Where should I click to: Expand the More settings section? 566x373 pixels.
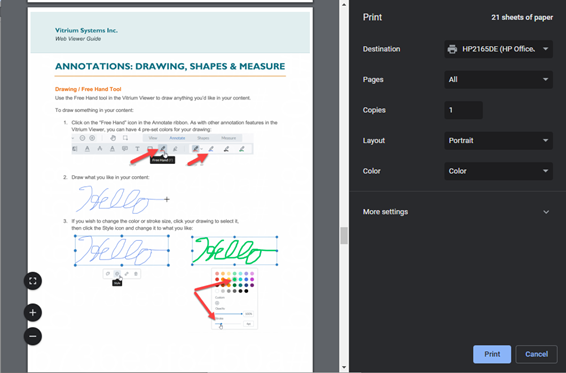(457, 212)
